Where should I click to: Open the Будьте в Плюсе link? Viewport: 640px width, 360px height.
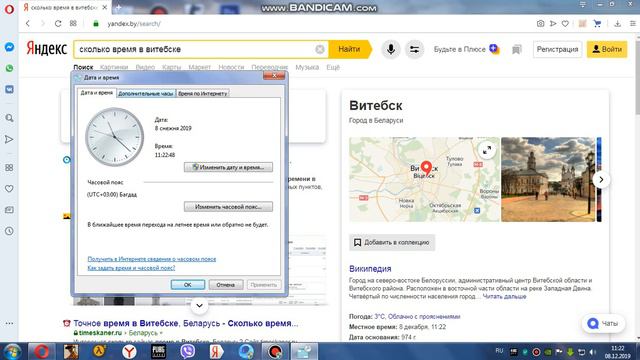point(466,49)
